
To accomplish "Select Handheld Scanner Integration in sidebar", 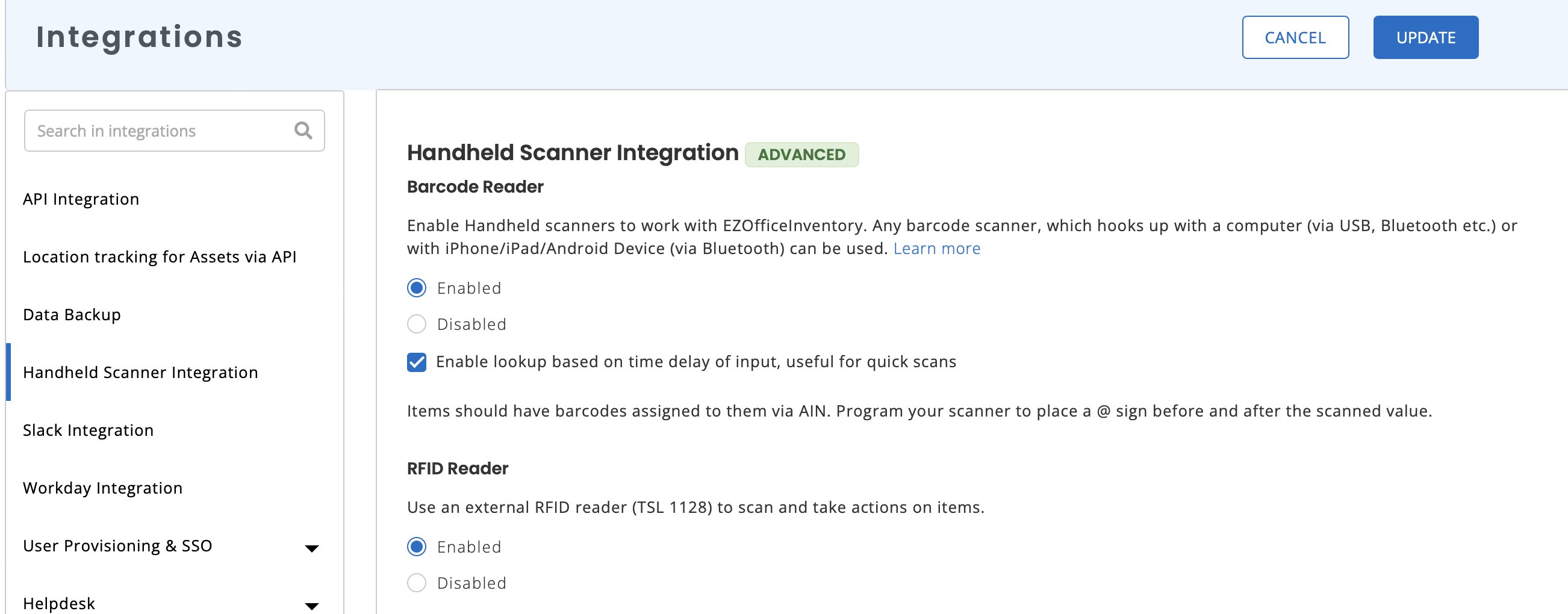I will [141, 373].
